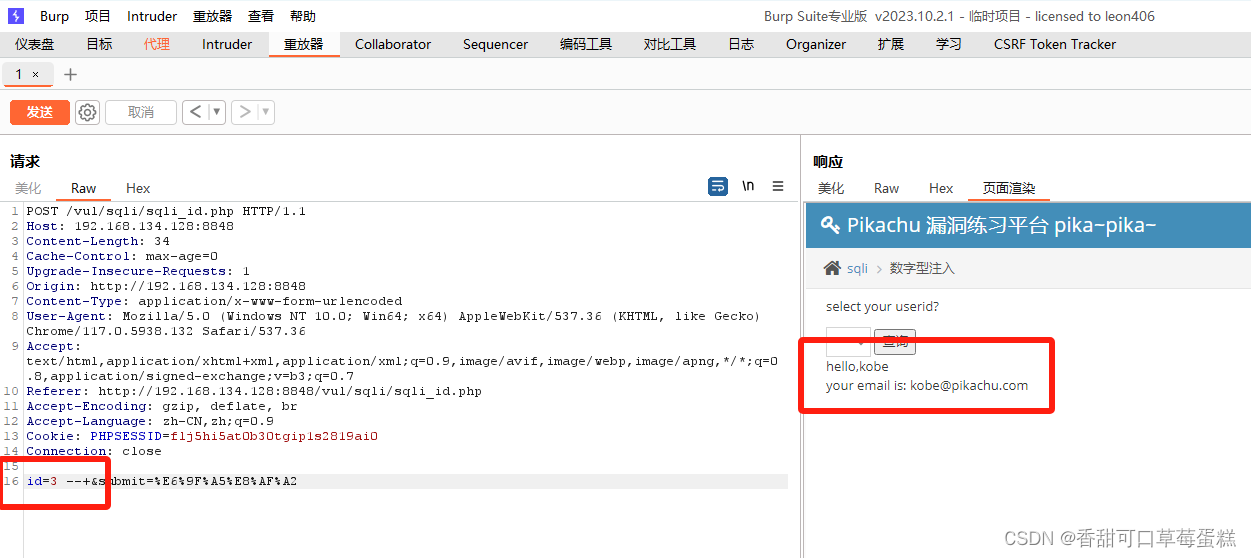Open the userid select dropdown
Image resolution: width=1251 pixels, height=558 pixels.
coord(848,341)
